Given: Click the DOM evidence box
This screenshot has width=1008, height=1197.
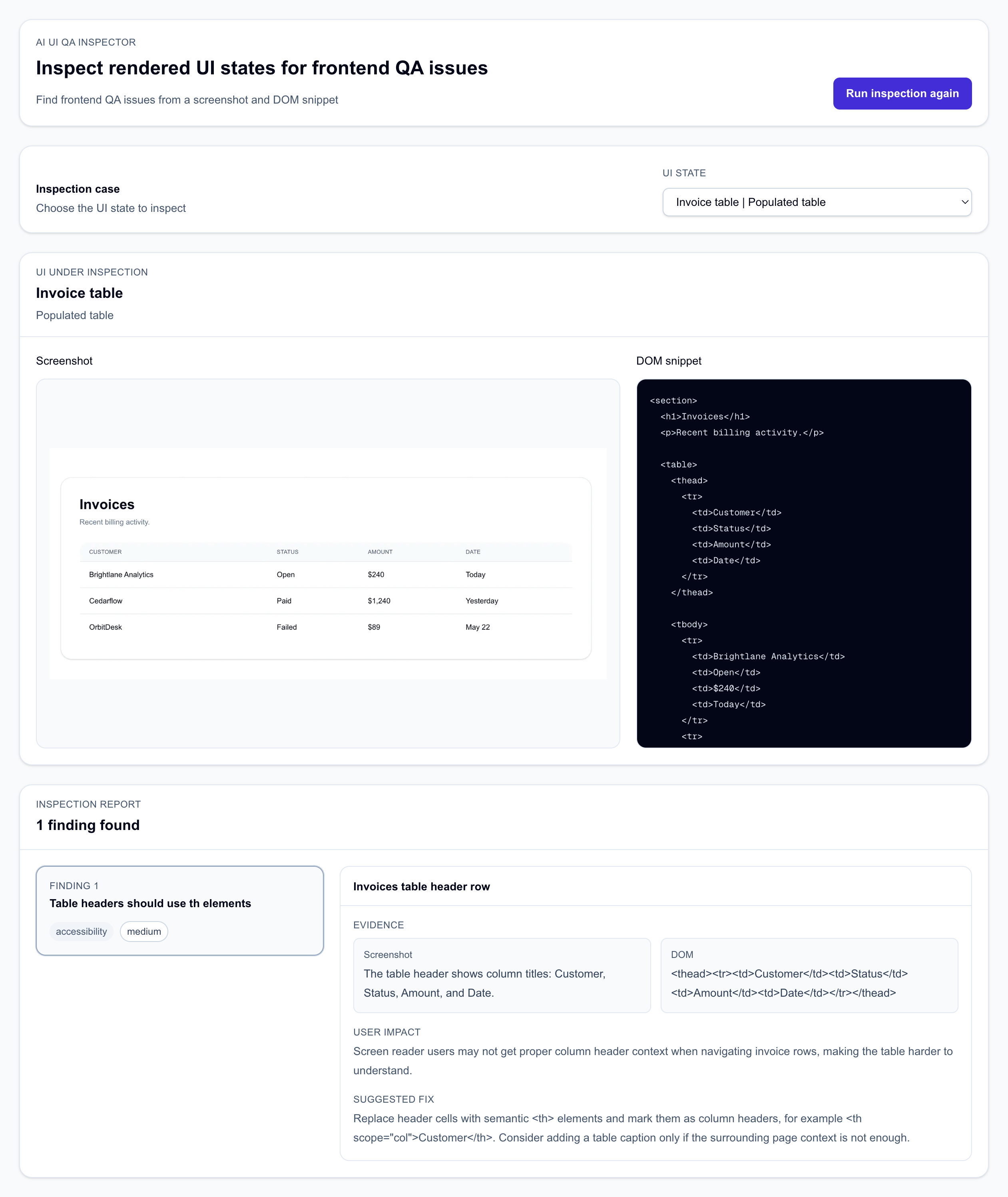Looking at the screenshot, I should pyautogui.click(x=809, y=975).
